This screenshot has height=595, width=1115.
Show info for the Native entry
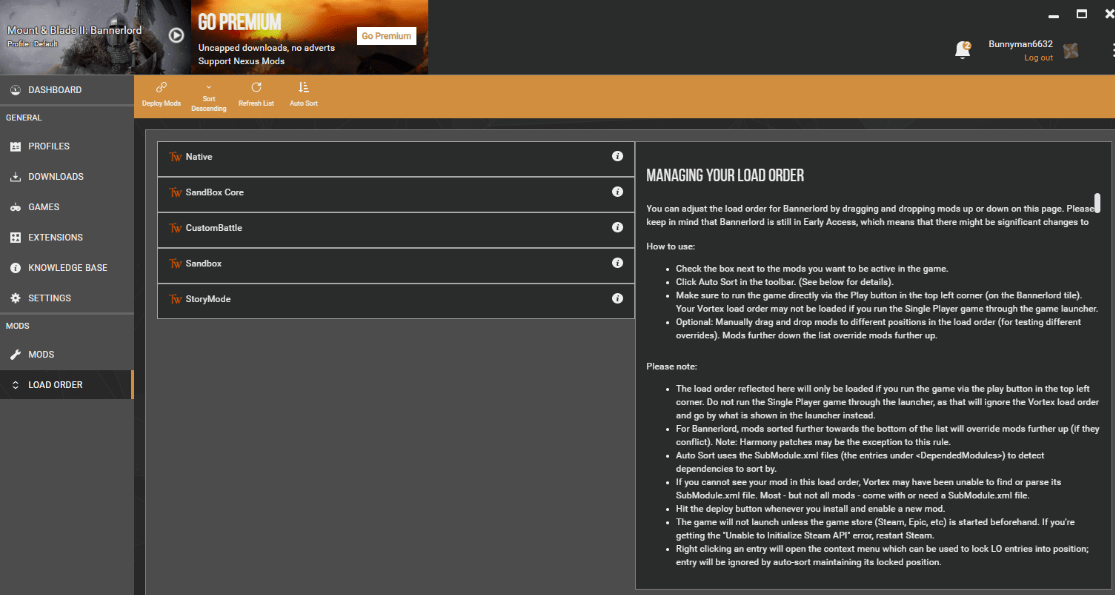(x=617, y=156)
